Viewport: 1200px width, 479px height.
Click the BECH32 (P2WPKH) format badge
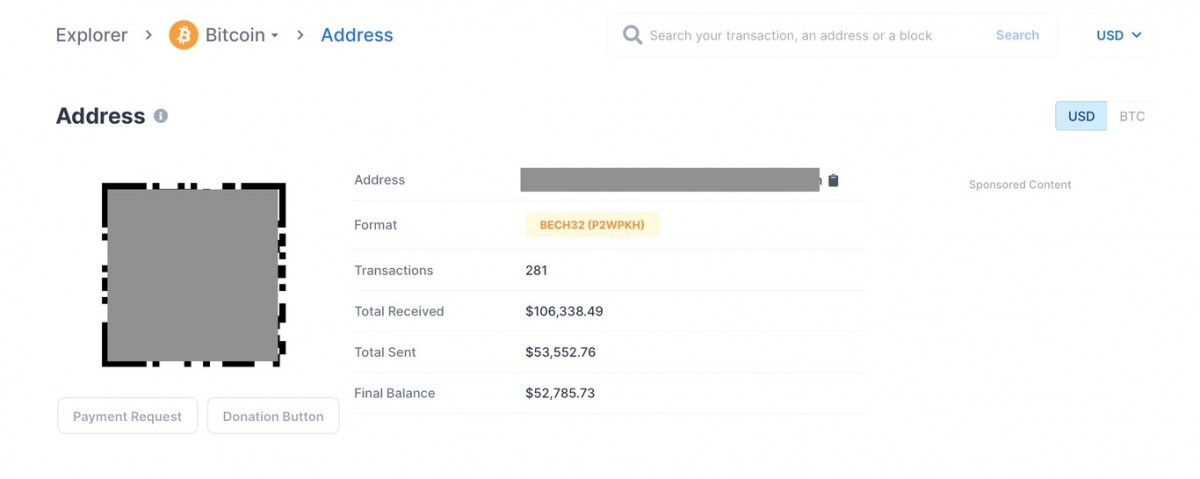592,225
